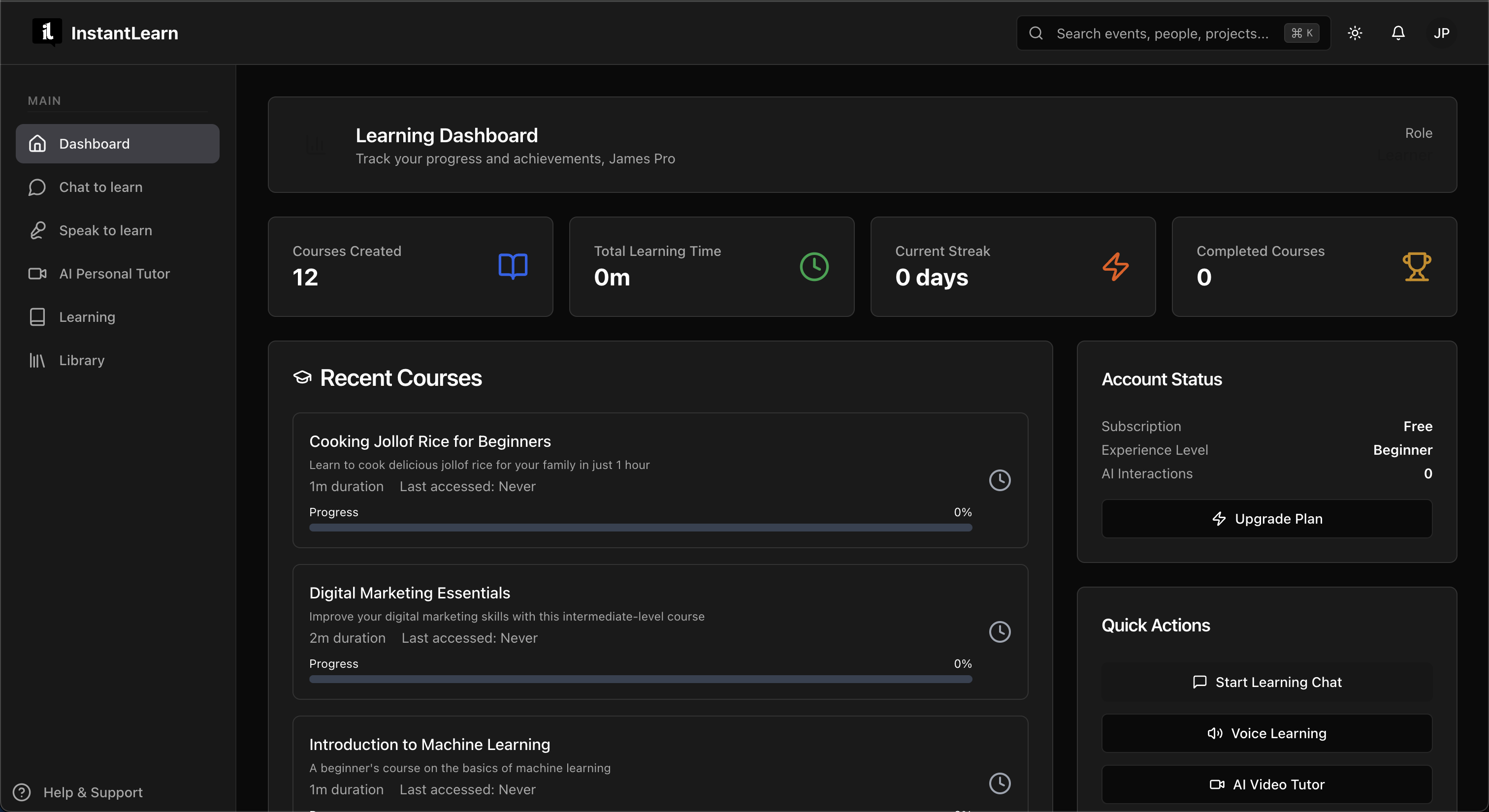Click the Current Streak lightning icon
The image size is (1489, 812).
coord(1115,266)
